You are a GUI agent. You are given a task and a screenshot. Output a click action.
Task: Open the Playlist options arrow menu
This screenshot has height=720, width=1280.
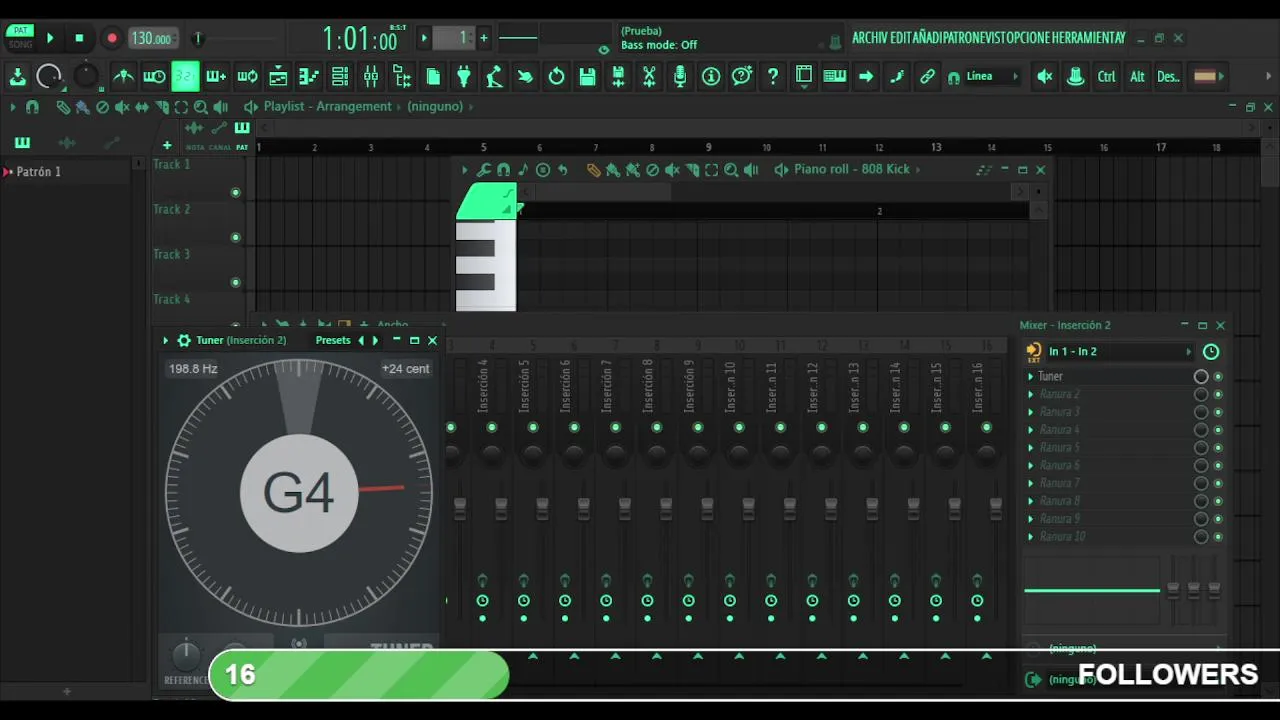coord(13,107)
